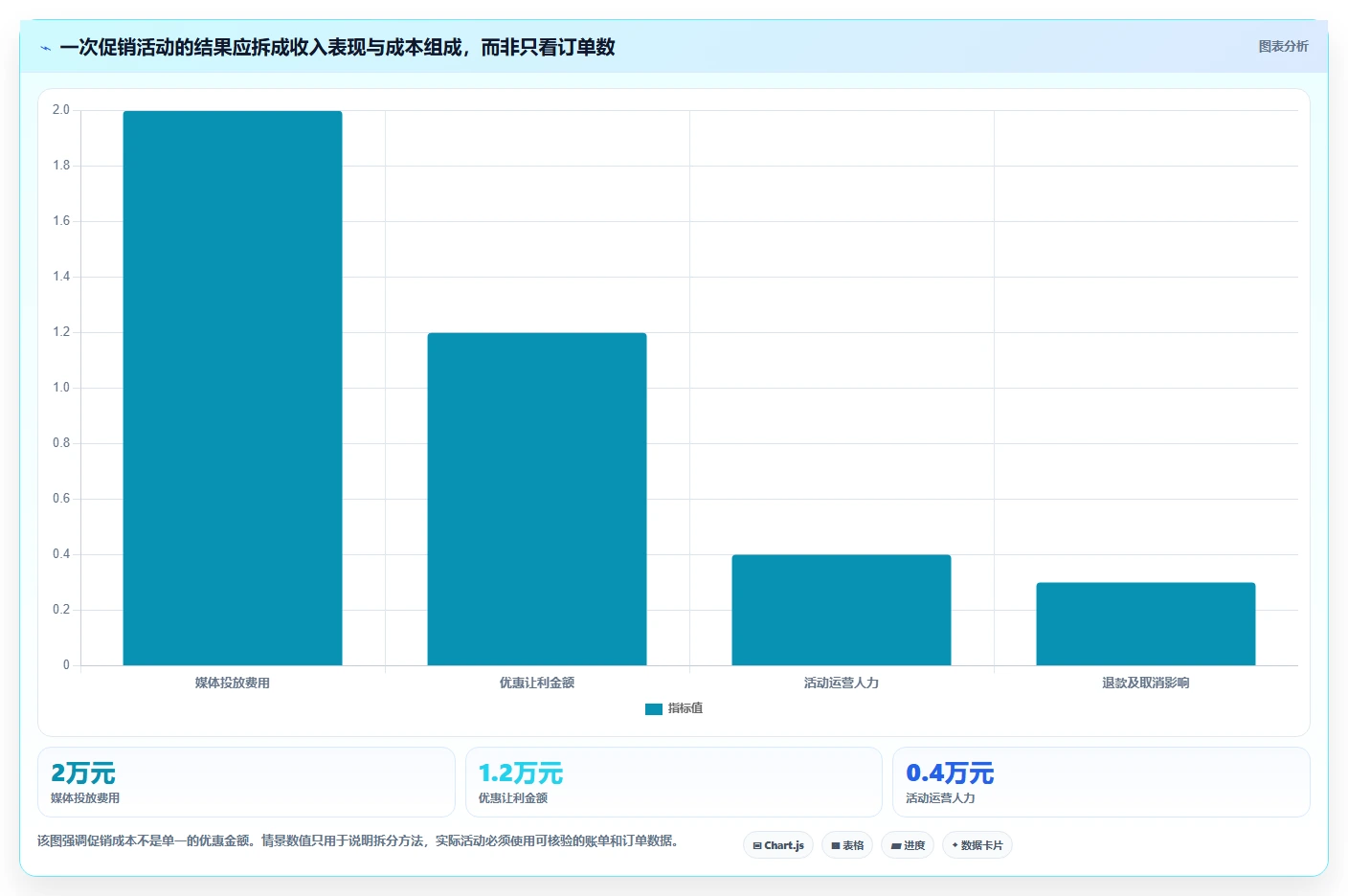Click the 1.0 y-axis tick label

point(61,388)
